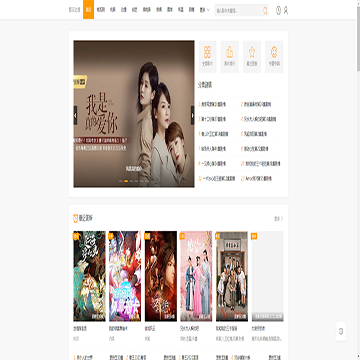
Task: Open the red warrior animation poster
Action: point(161,276)
